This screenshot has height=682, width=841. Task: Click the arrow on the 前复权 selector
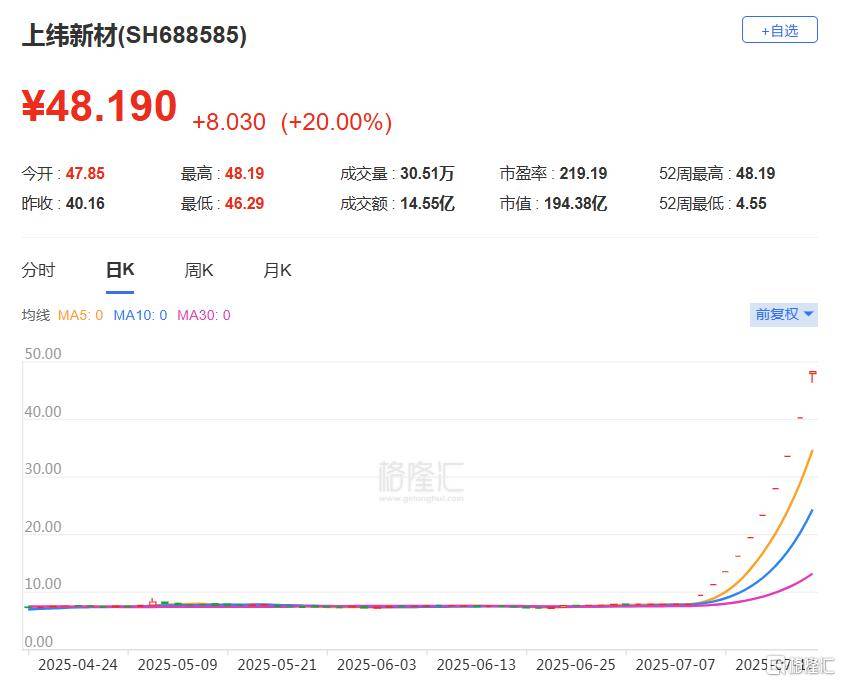coord(806,315)
